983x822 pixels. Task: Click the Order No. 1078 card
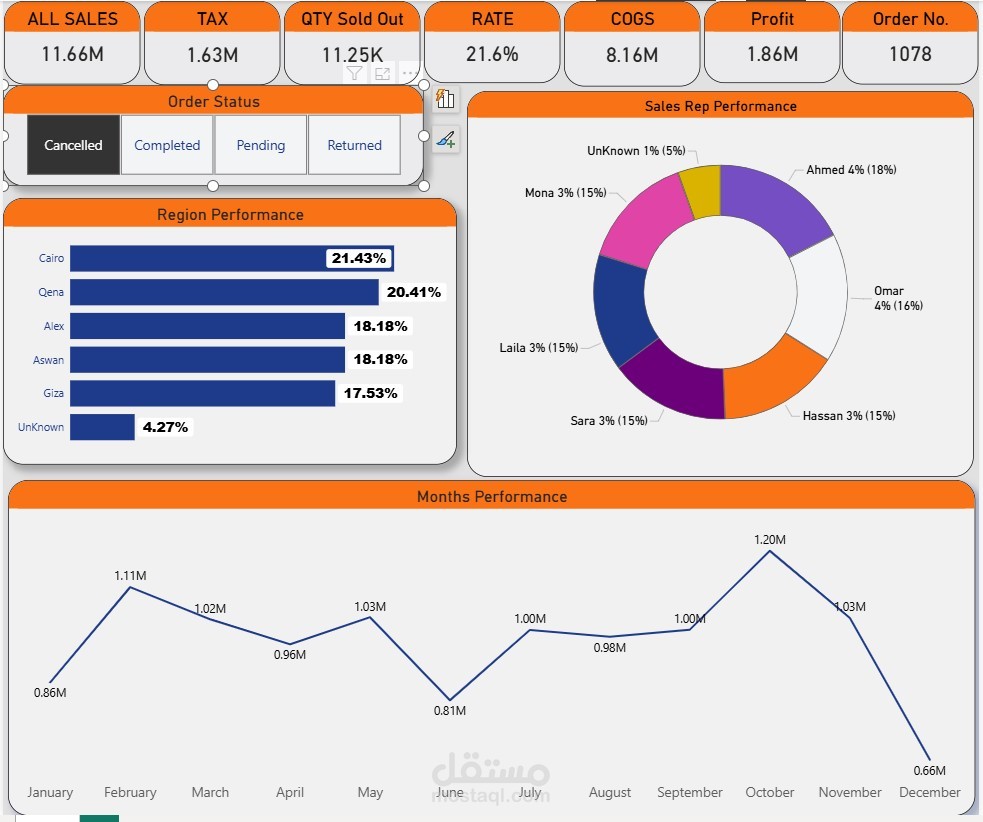tap(910, 43)
